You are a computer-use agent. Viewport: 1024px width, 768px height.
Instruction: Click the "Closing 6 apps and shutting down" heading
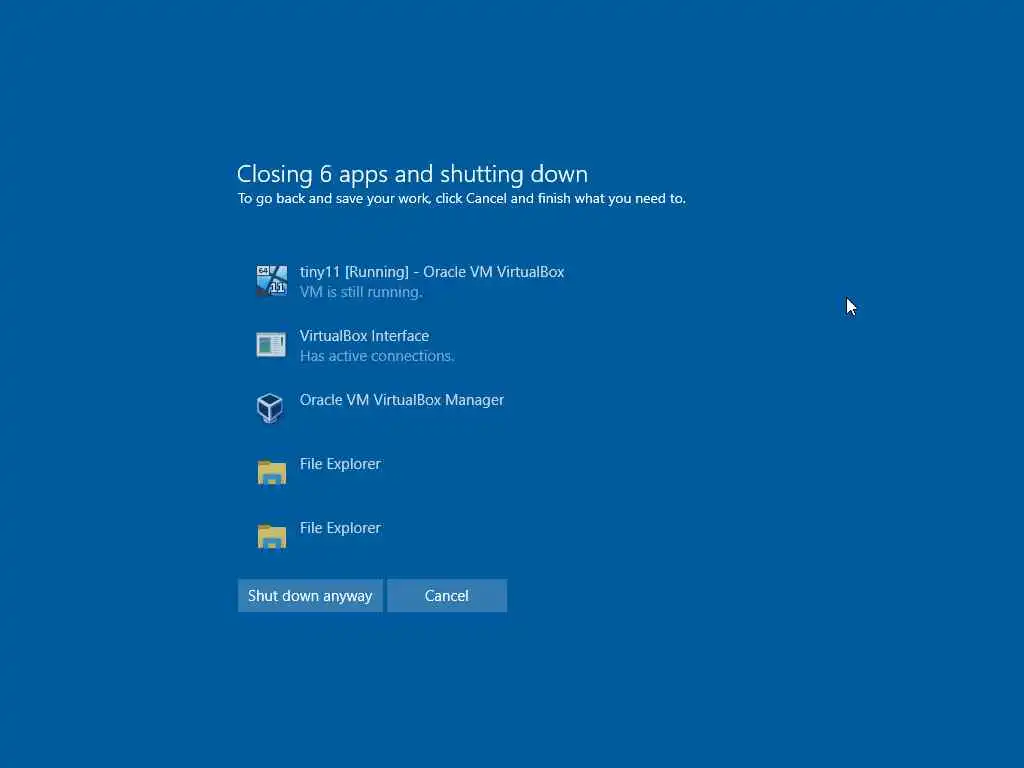[x=412, y=174]
